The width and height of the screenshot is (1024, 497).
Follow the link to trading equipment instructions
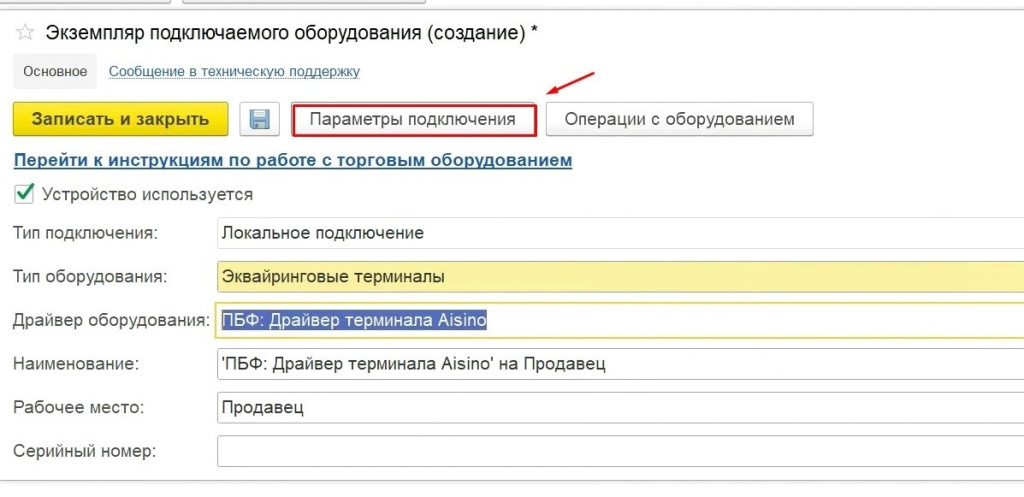point(292,160)
